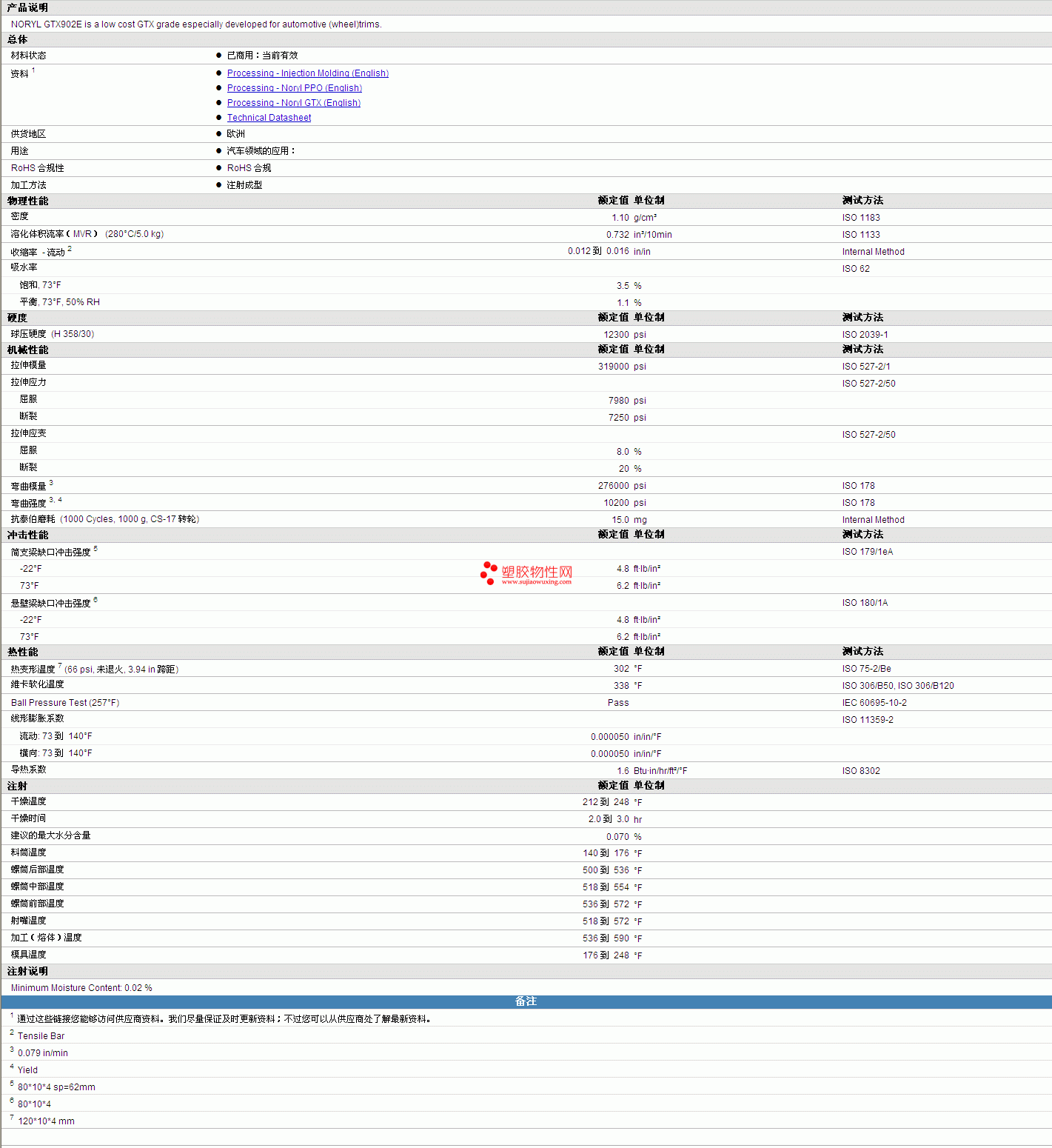Screen dimensions: 1052x1148
Task: Click the 0.079 in/min footnote
Action: click(43, 1053)
